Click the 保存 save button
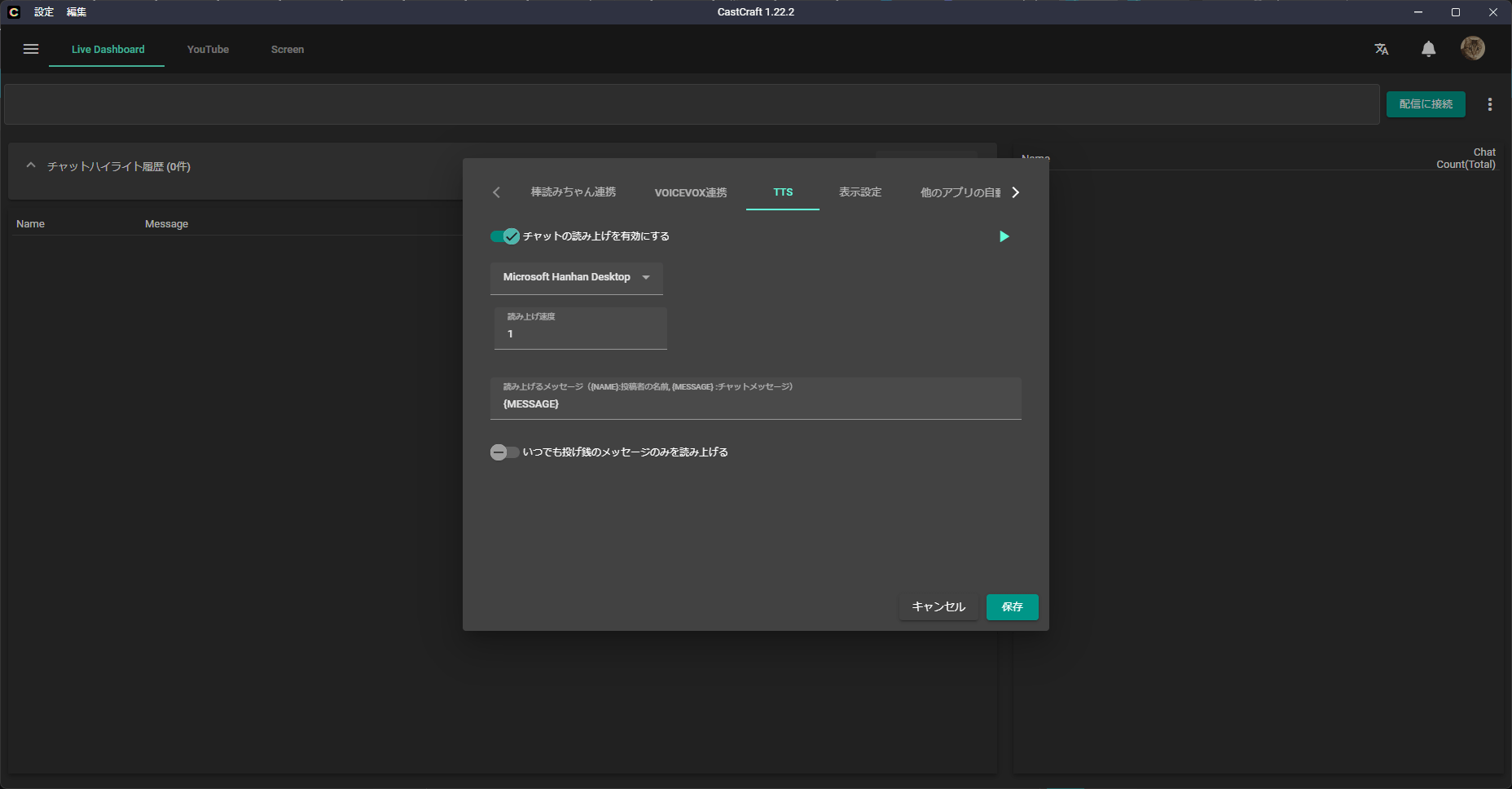The width and height of the screenshot is (1512, 789). 1012,607
